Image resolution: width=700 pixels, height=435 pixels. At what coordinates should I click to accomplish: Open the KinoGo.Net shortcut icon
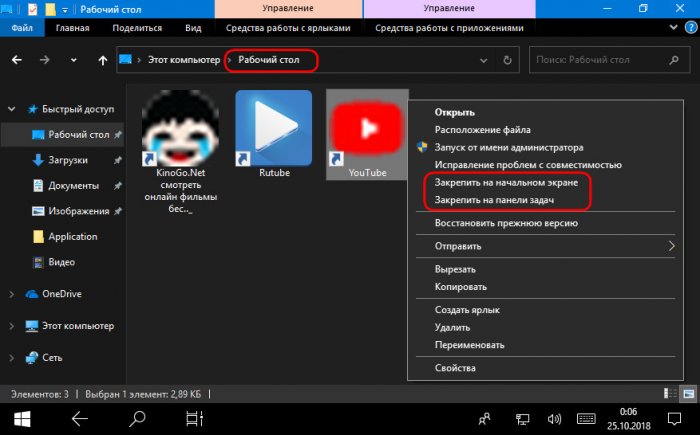(180, 129)
